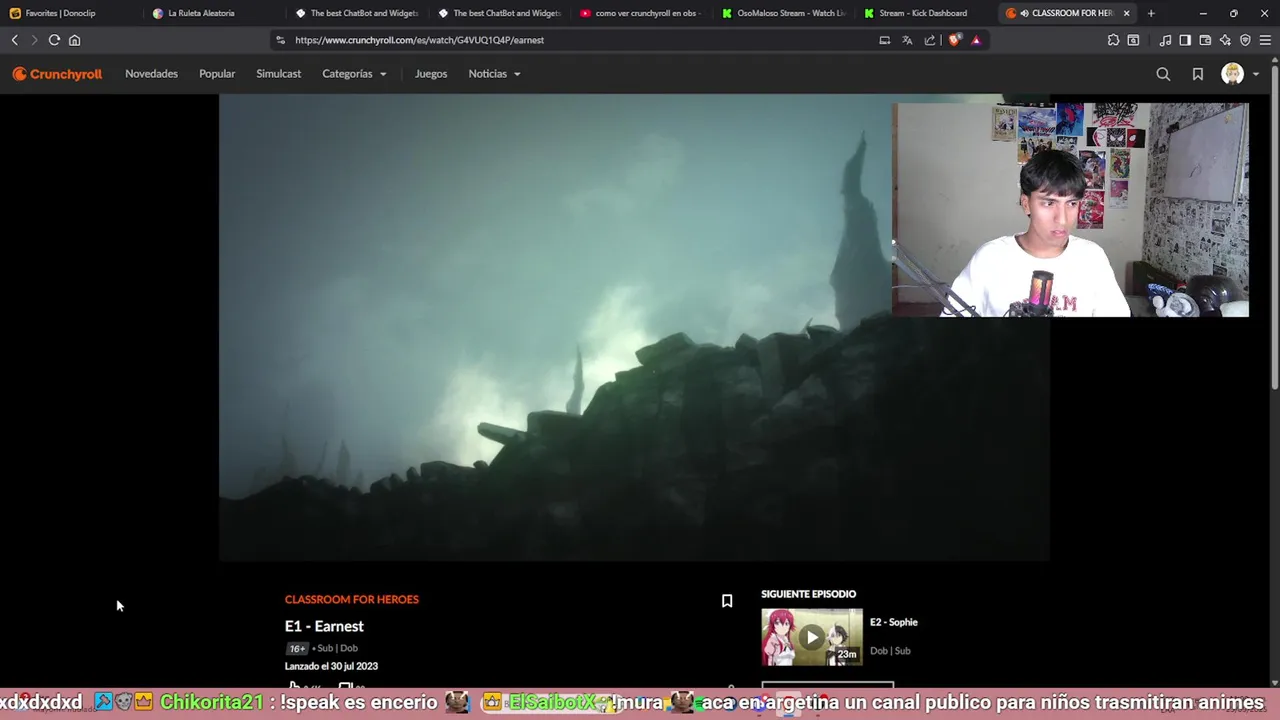Viewport: 1280px width, 720px height.
Task: Click the picture-in-picture icon in address bar
Action: click(x=884, y=40)
